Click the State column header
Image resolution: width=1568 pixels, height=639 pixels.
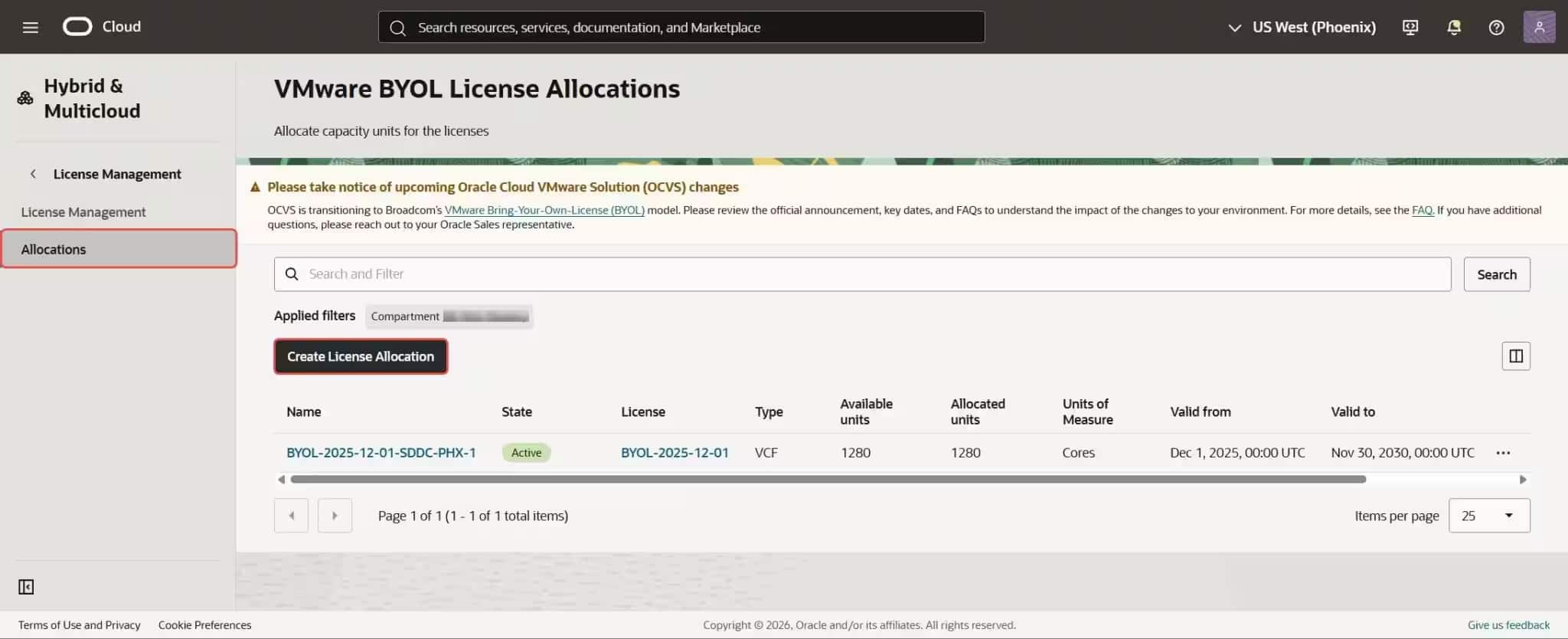[x=517, y=412]
